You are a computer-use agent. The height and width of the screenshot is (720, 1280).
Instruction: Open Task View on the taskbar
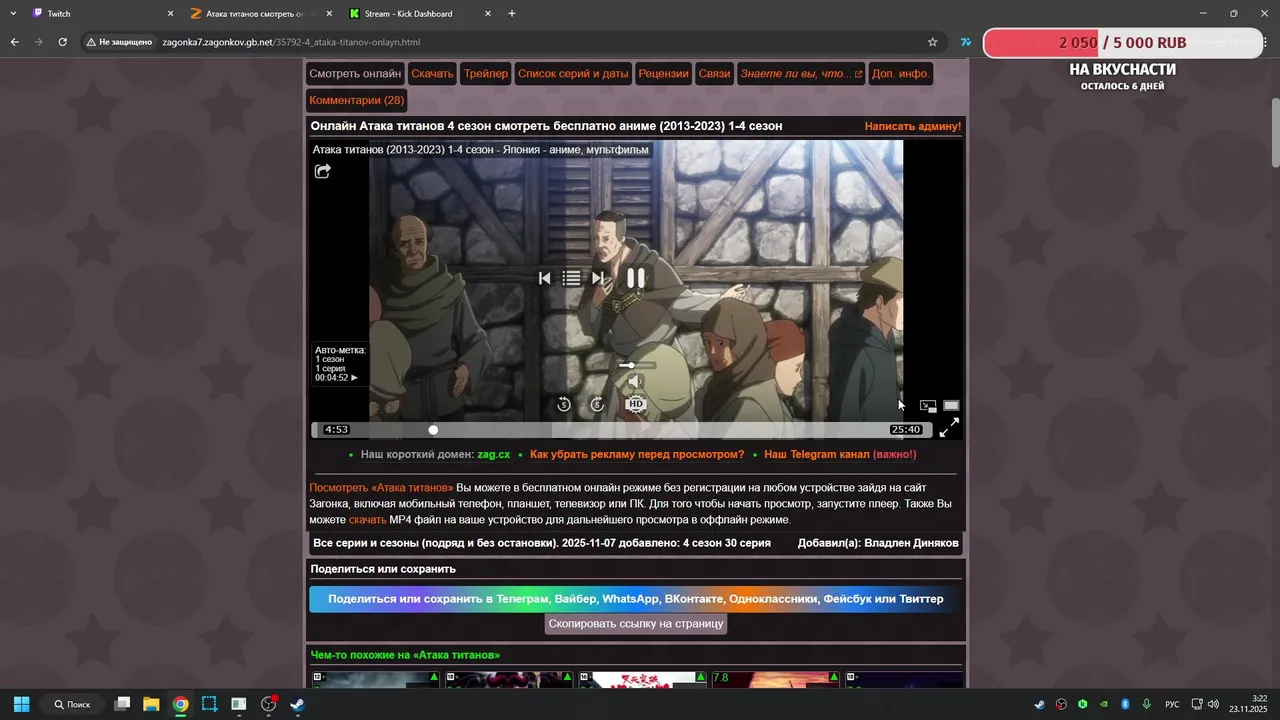pos(122,704)
